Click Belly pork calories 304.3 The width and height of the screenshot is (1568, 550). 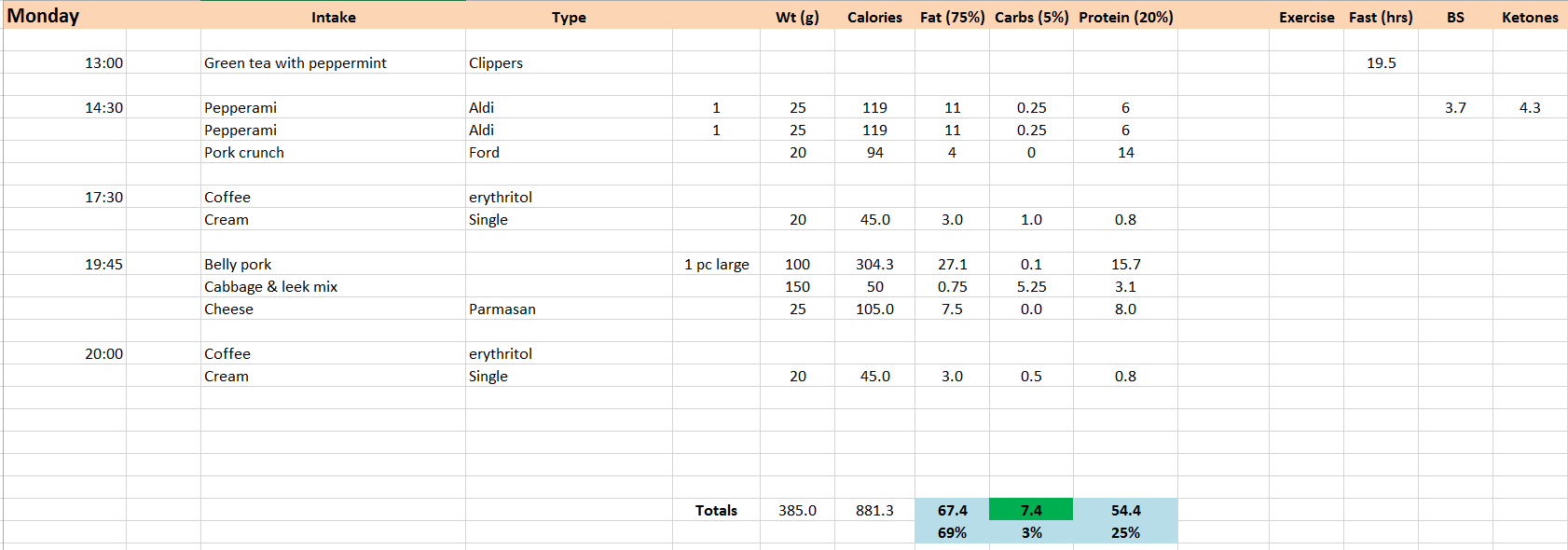coord(874,264)
